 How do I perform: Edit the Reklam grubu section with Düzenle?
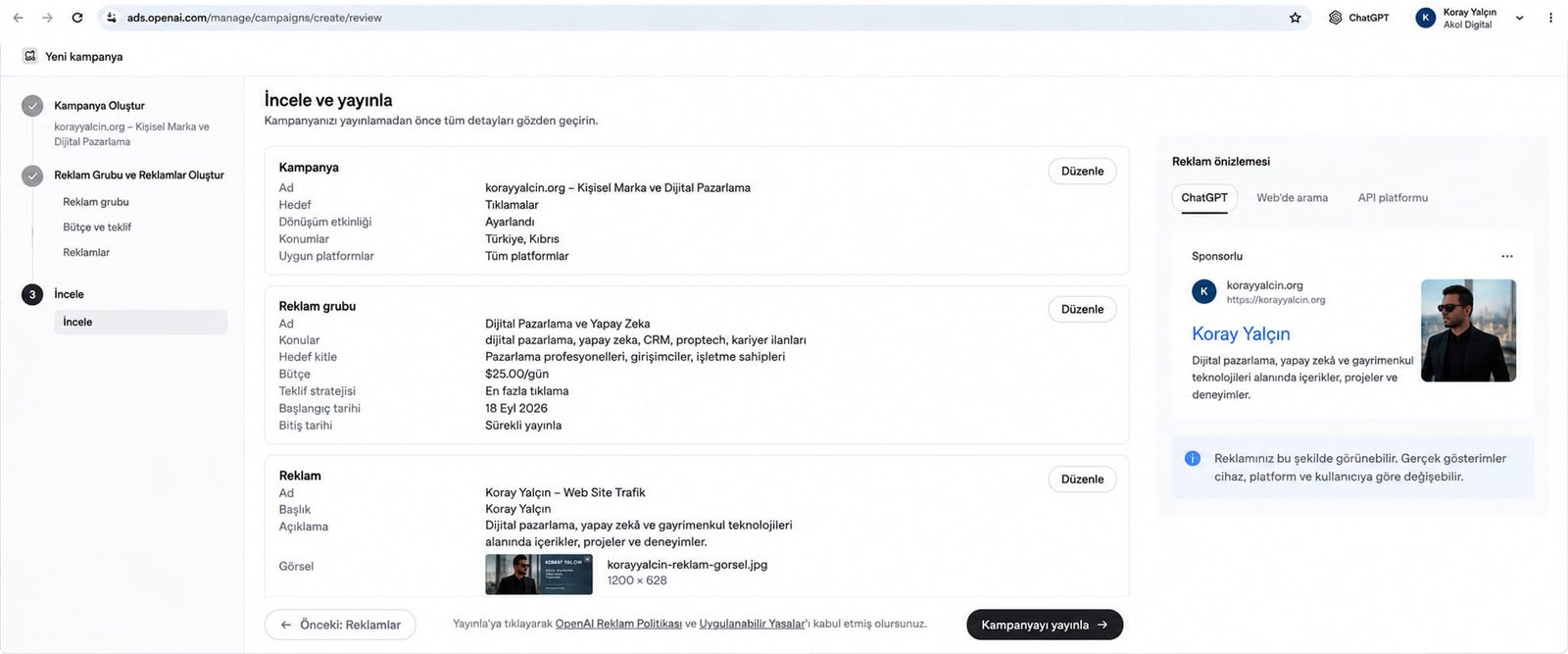tap(1082, 310)
